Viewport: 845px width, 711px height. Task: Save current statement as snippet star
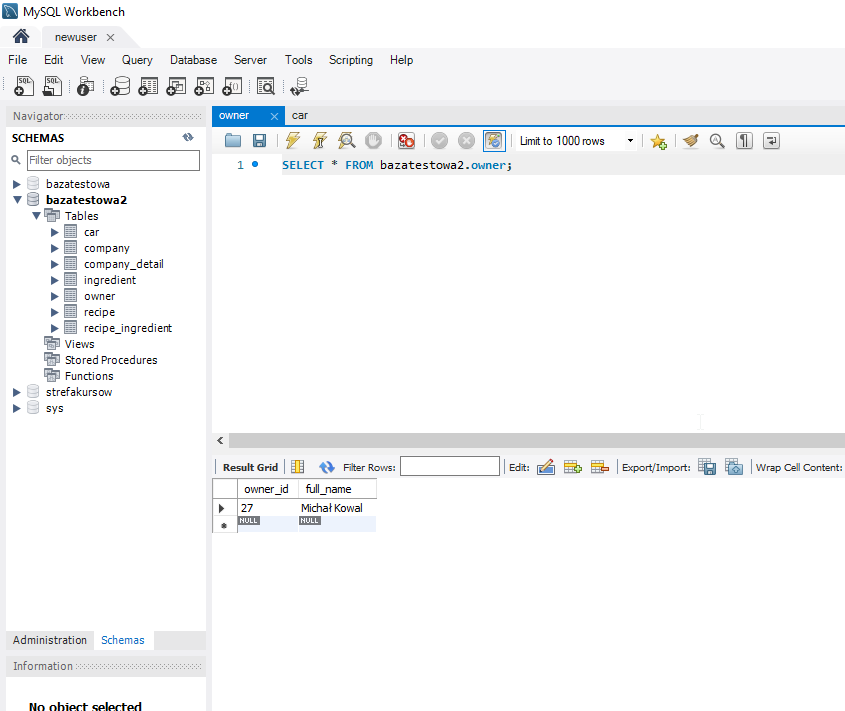(658, 141)
